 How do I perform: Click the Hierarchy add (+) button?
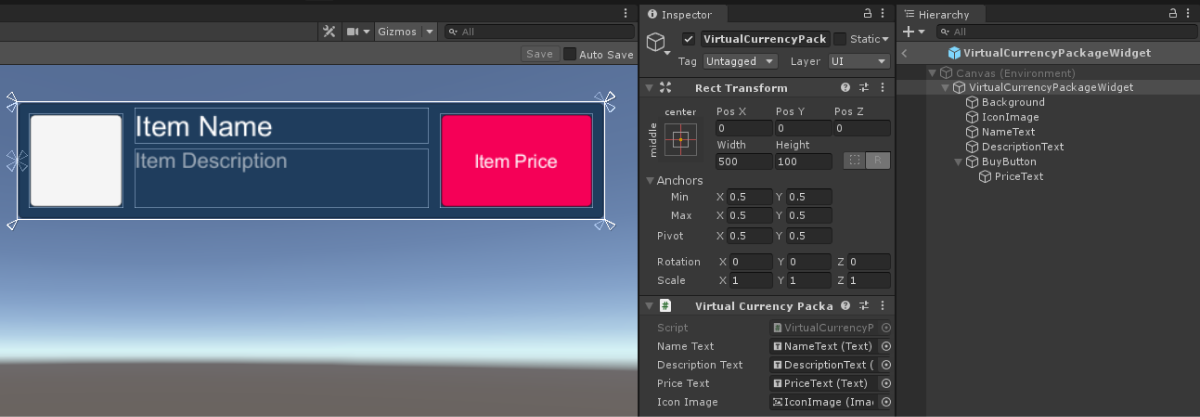[x=908, y=32]
